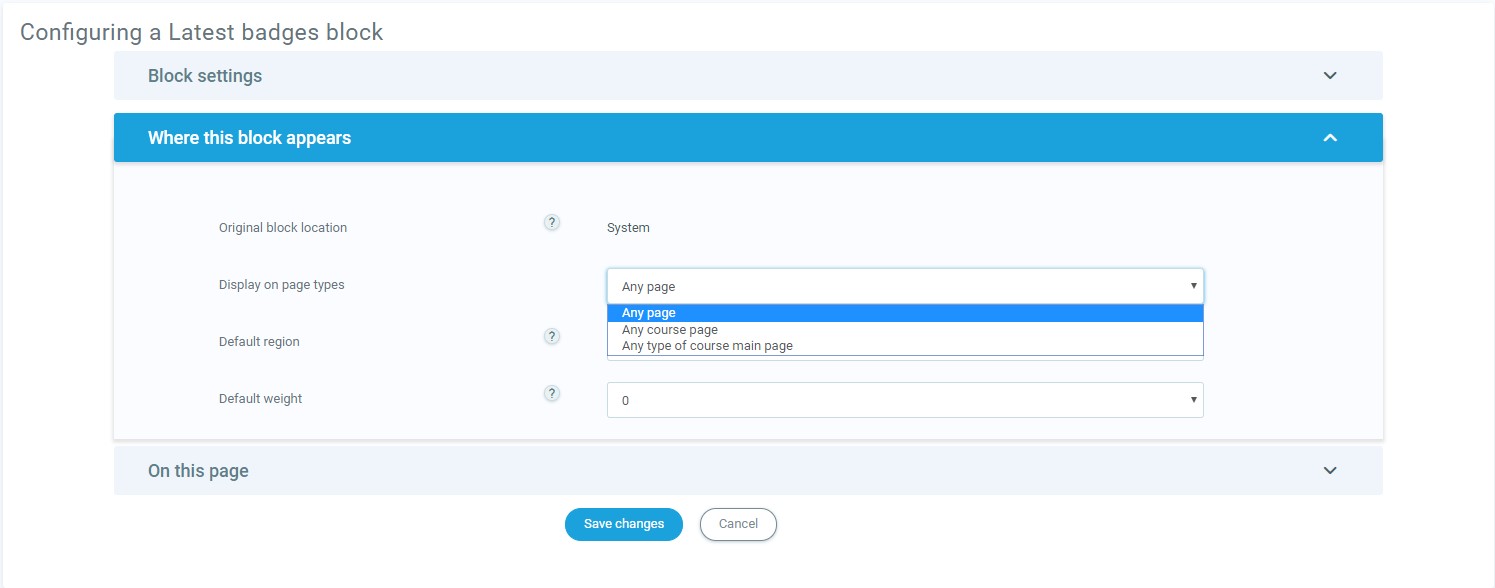
Task: Pick 'Any type of course main page'
Action: pyautogui.click(x=707, y=346)
